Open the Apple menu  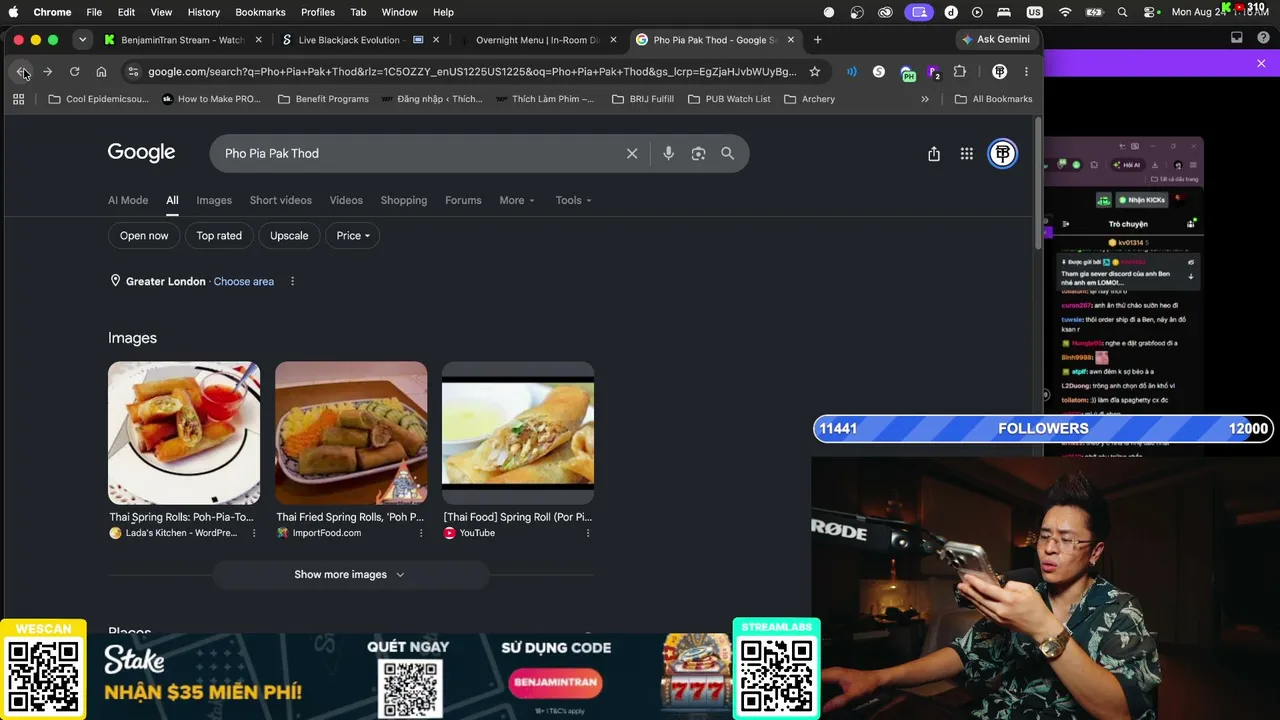pyautogui.click(x=14, y=12)
